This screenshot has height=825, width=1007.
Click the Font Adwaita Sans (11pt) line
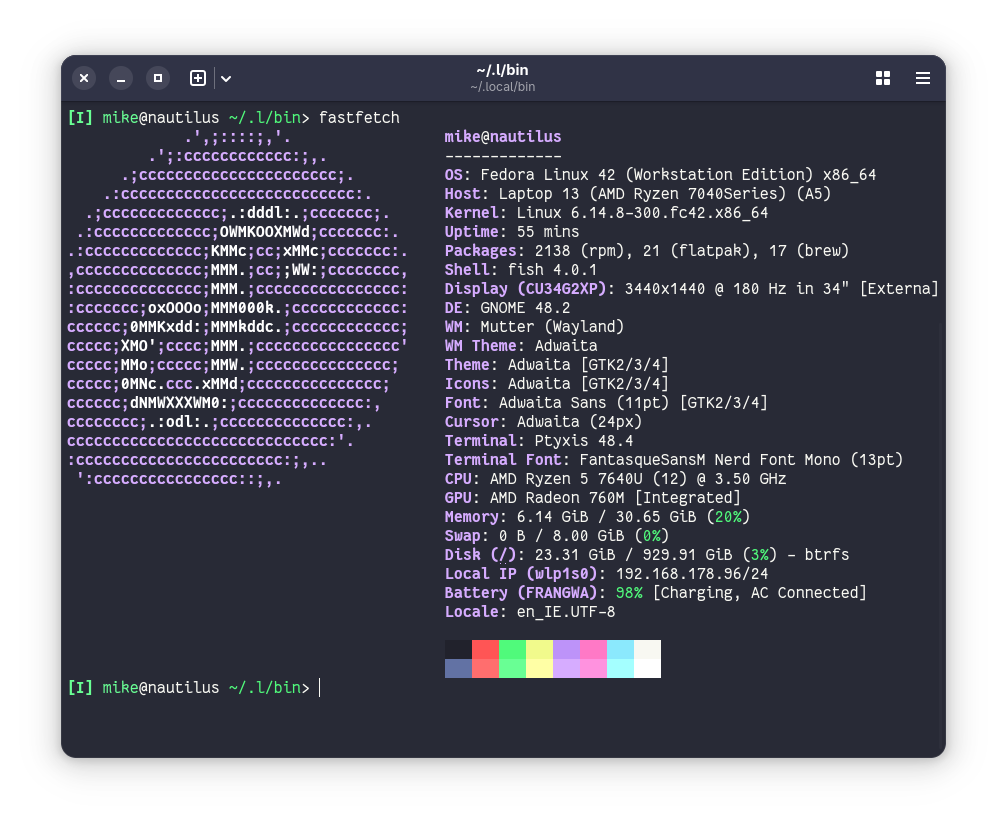point(606,403)
